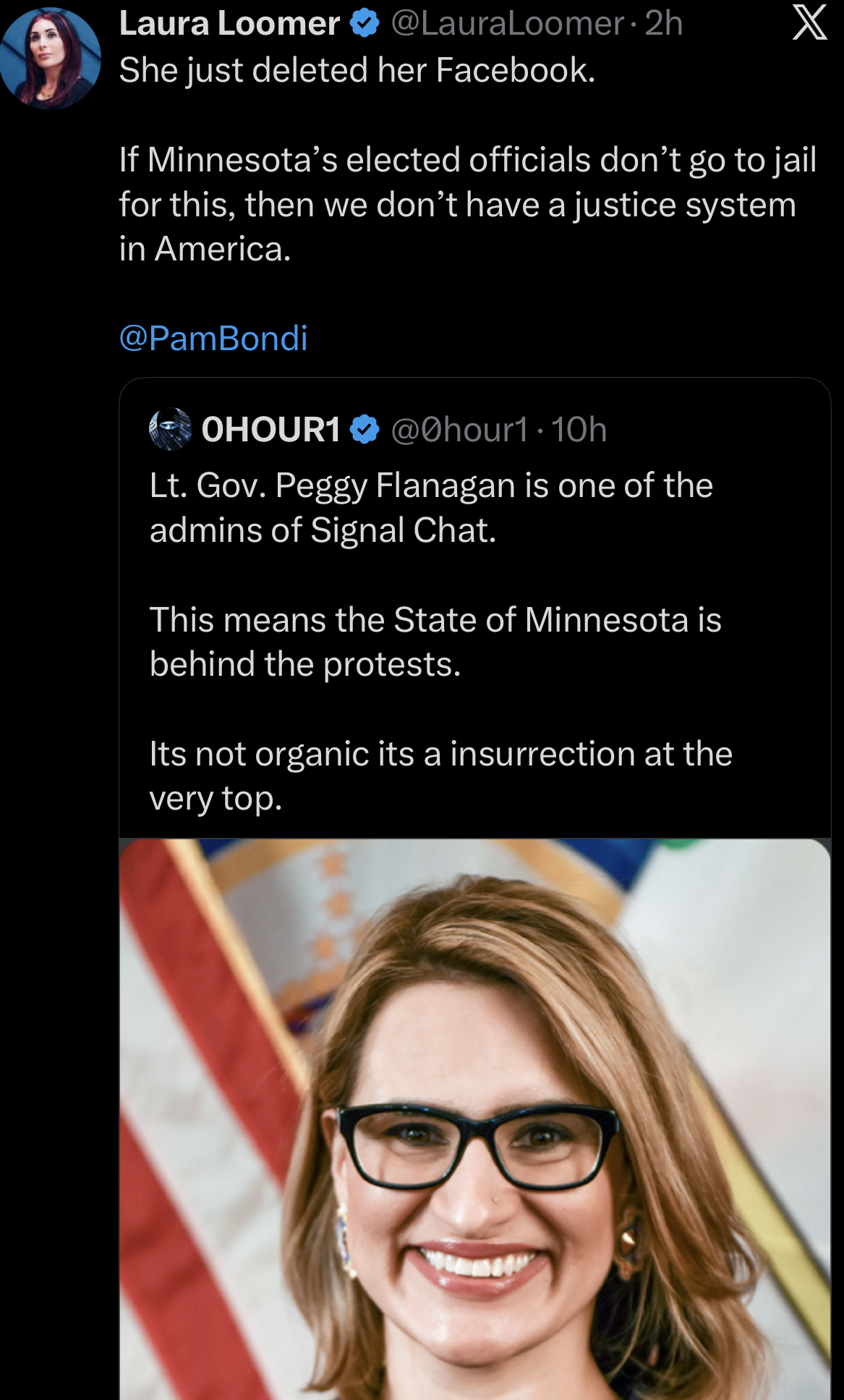Click the 0HOUR1 display name

[270, 429]
